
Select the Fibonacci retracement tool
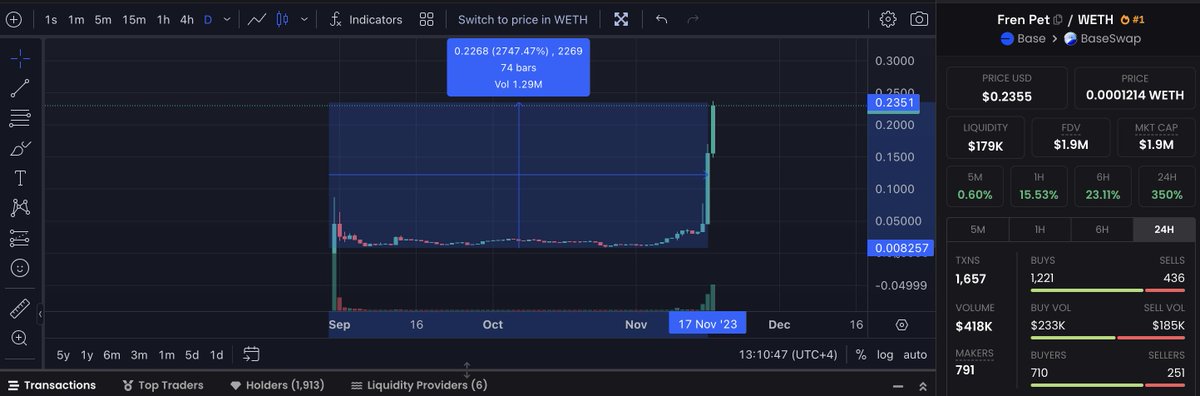click(19, 118)
